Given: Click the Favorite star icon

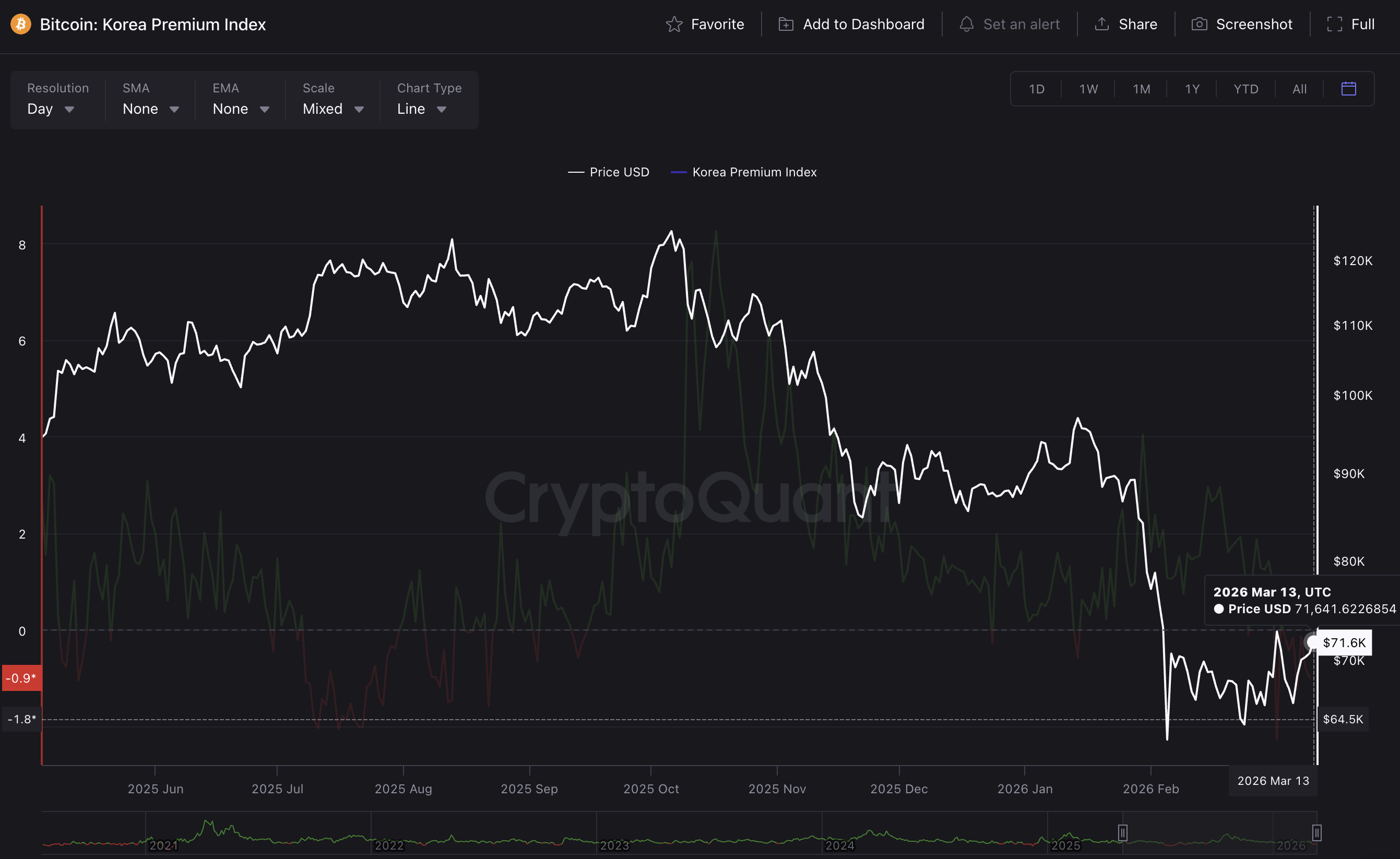Looking at the screenshot, I should pyautogui.click(x=674, y=25).
